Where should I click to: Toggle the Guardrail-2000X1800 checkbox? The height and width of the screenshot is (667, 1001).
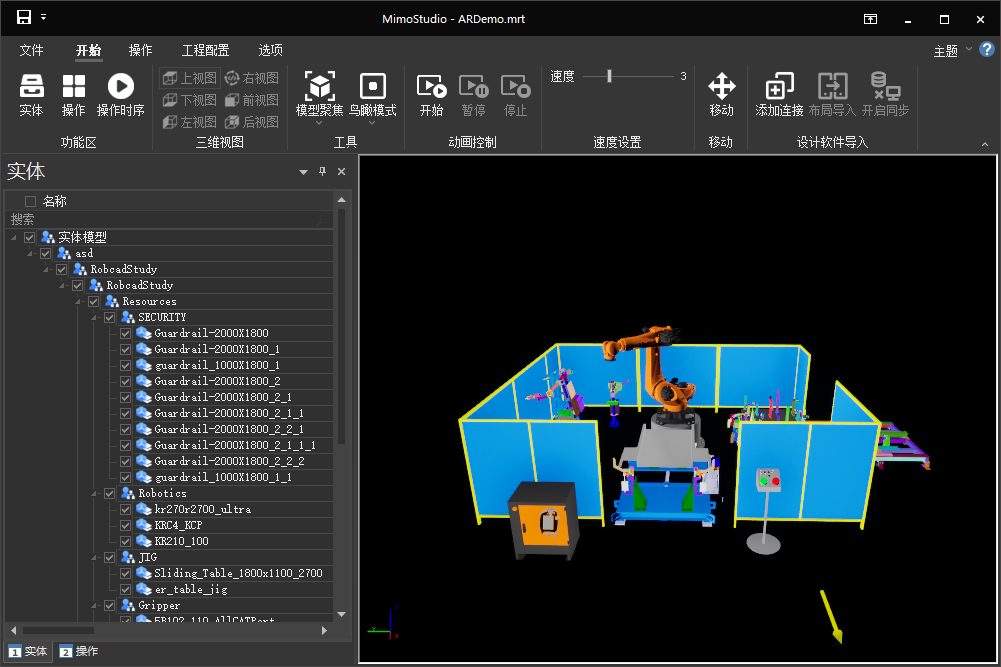tap(126, 333)
